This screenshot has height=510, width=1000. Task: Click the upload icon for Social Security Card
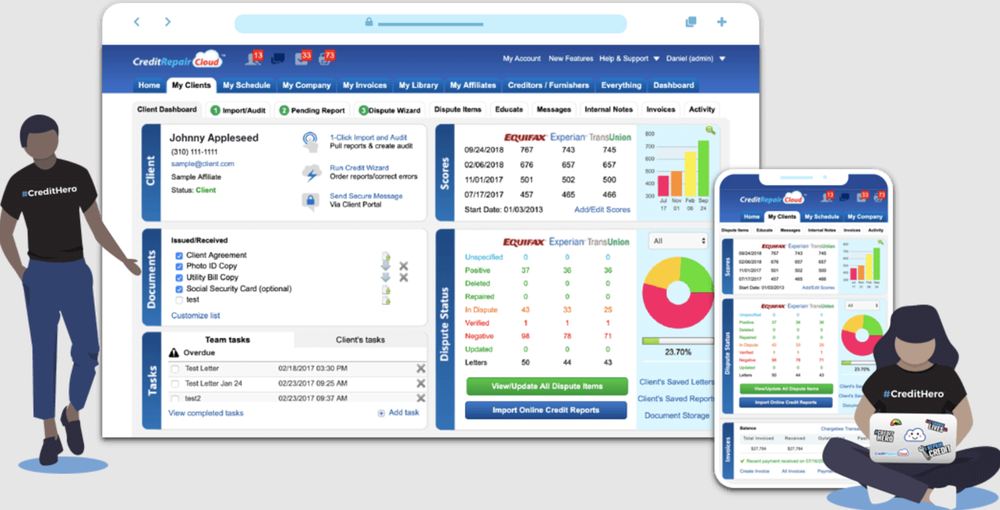pos(386,289)
